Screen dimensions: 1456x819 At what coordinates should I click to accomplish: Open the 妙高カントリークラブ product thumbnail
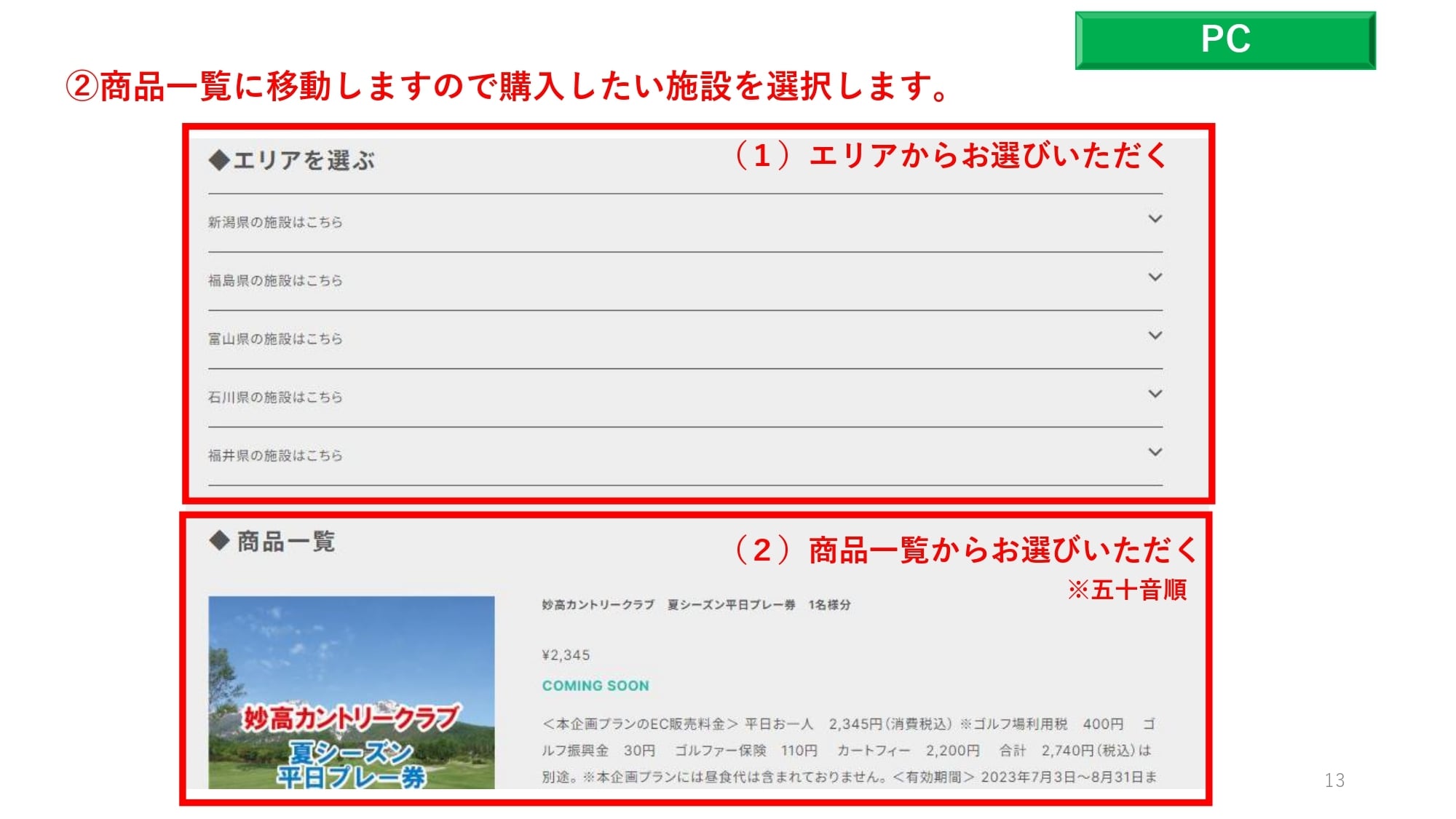click(351, 692)
